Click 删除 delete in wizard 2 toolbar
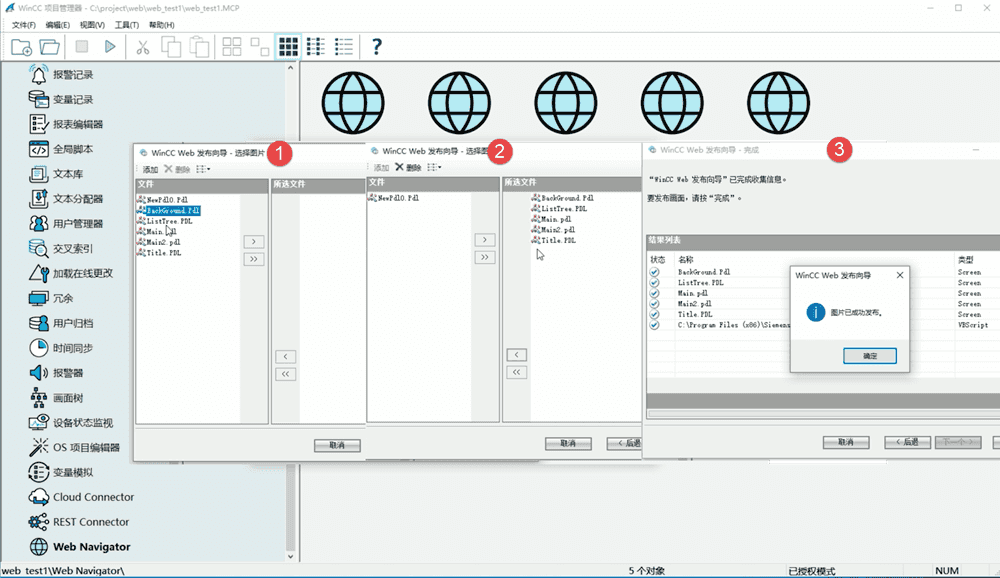This screenshot has height=578, width=1000. point(408,168)
